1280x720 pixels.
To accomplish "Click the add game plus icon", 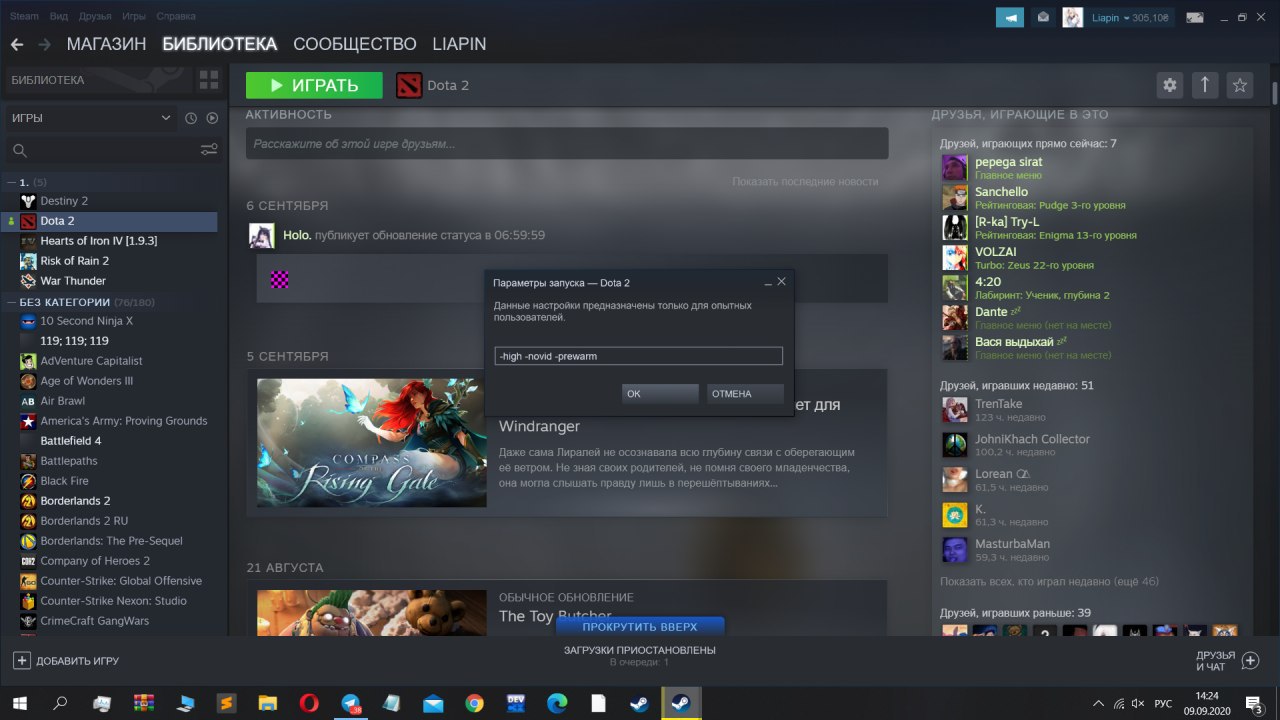I will (21, 661).
